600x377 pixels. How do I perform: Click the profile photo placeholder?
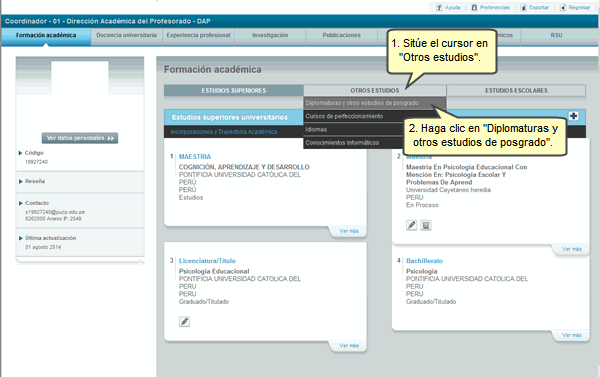point(80,78)
